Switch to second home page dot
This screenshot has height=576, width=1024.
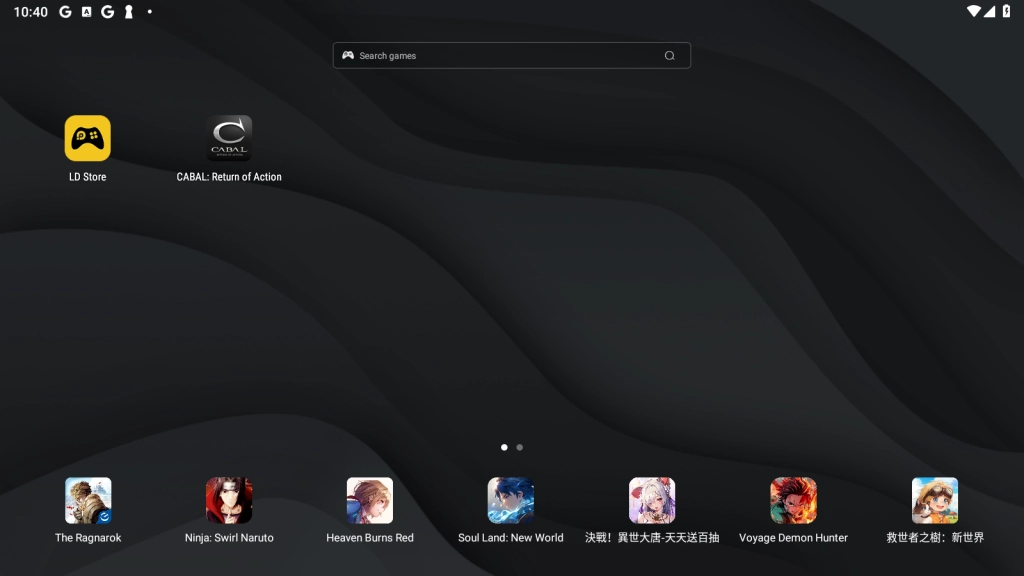(520, 447)
